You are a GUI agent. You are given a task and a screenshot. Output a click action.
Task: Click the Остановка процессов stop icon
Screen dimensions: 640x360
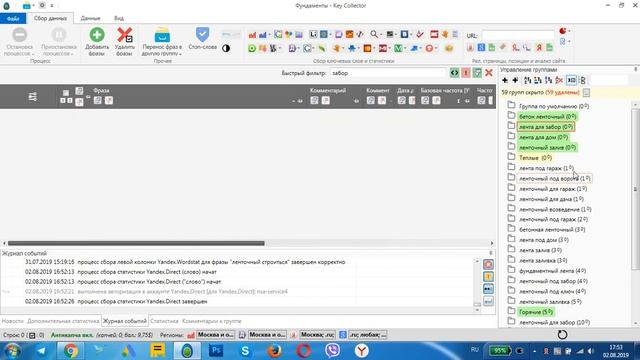point(20,35)
